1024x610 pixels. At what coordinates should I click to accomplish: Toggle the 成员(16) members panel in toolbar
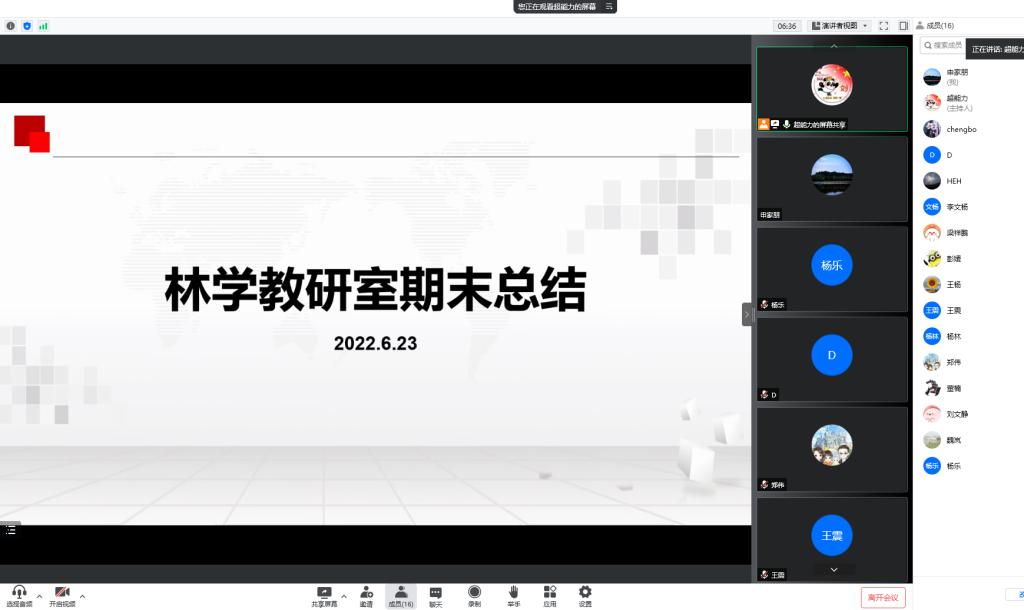click(x=400, y=596)
